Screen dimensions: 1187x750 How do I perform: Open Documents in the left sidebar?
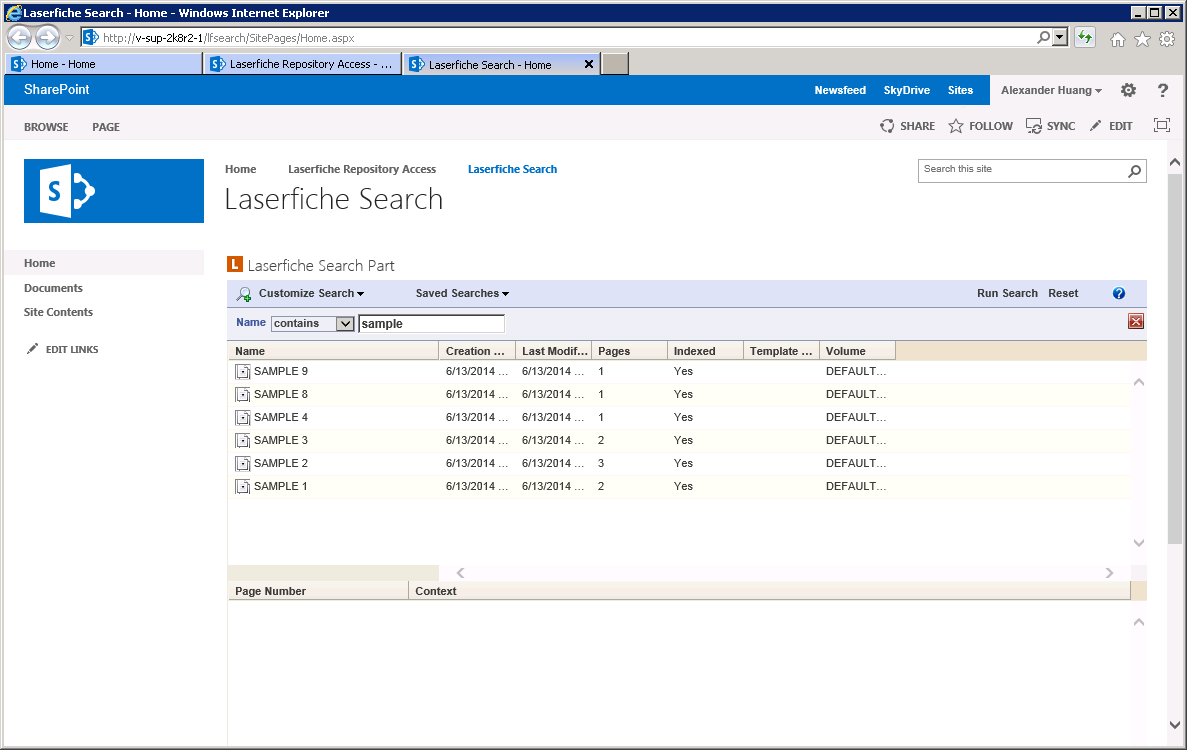[53, 288]
